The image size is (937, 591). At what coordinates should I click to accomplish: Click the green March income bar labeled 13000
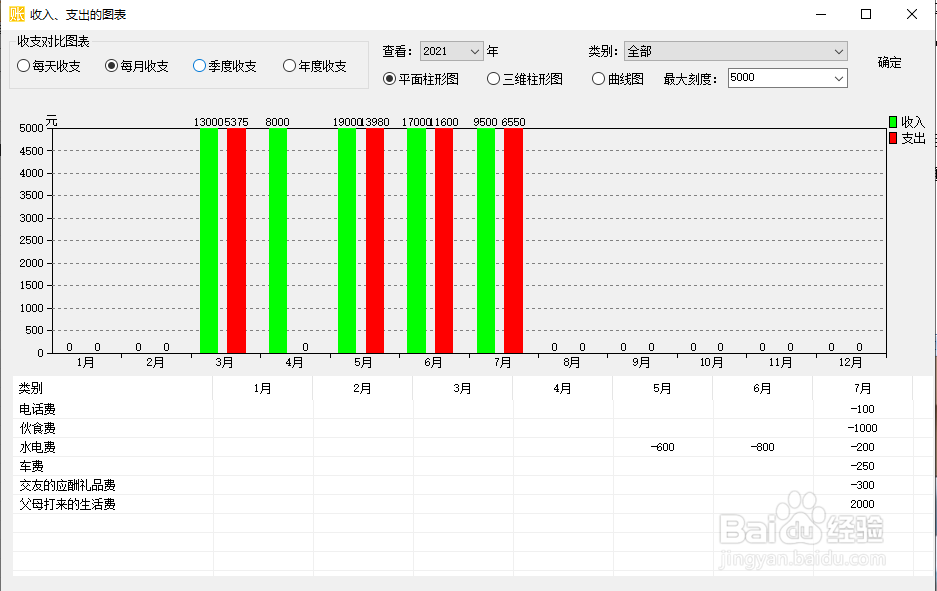point(209,240)
